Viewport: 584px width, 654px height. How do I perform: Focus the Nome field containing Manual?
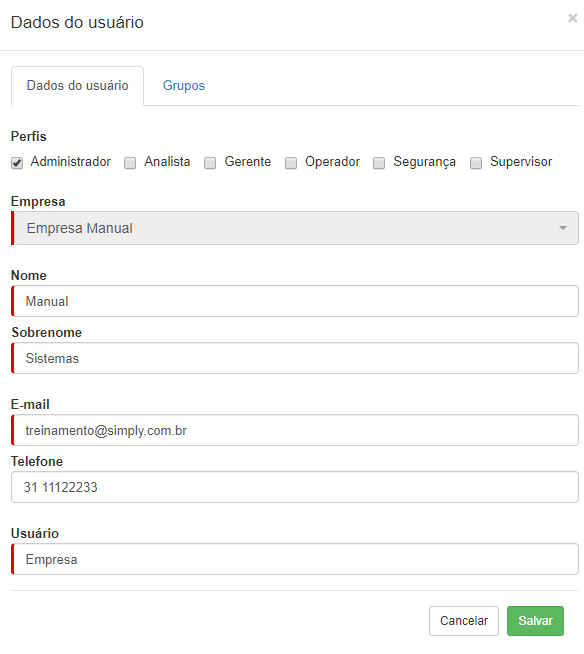[x=295, y=301]
